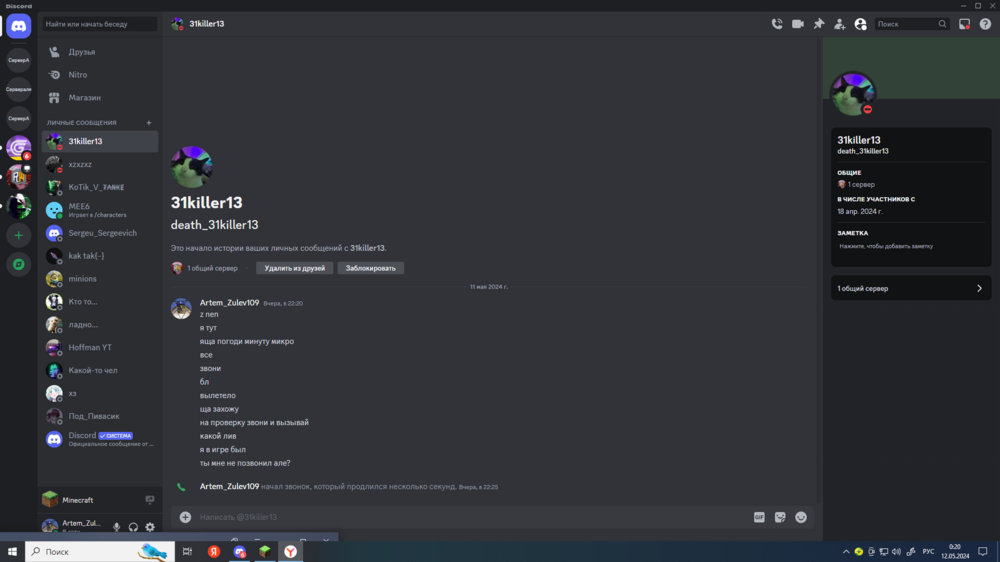Image resolution: width=1000 pixels, height=562 pixels.
Task: Open the MEE6 bot conversation
Action: (99, 210)
